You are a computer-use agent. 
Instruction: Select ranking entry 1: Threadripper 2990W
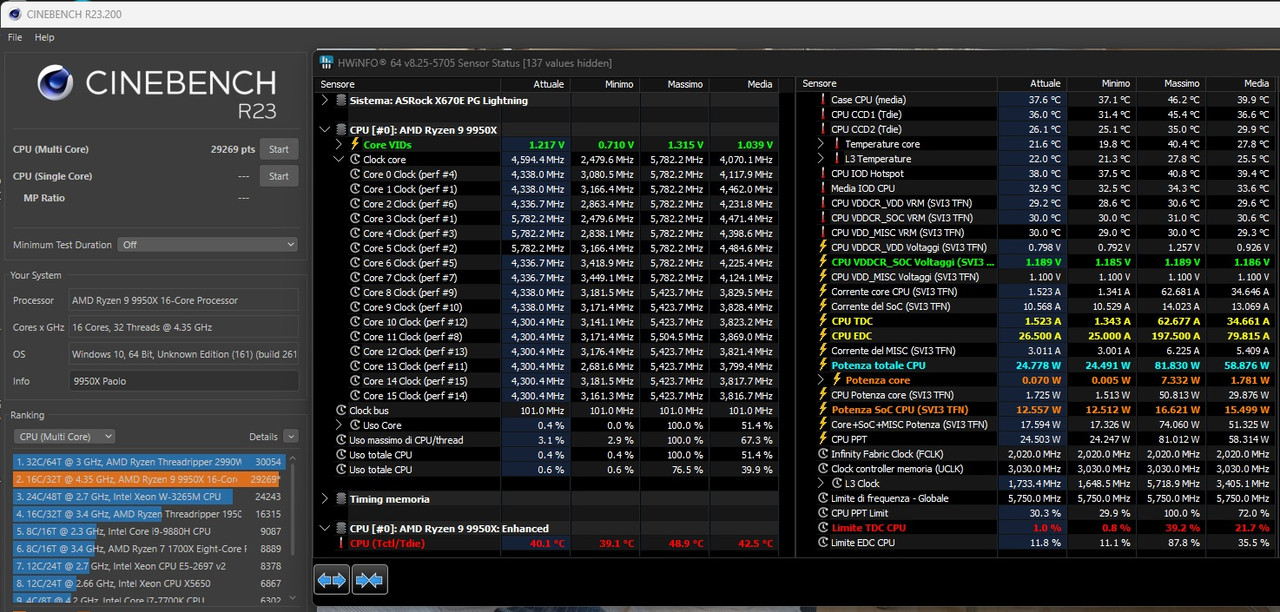coord(149,462)
